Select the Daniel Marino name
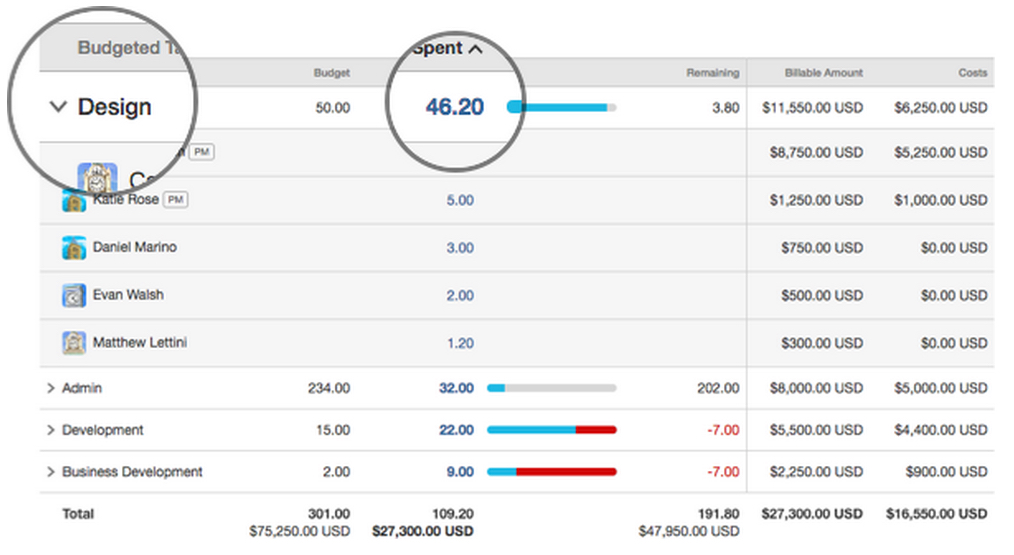This screenshot has width=1014, height=555. point(135,247)
